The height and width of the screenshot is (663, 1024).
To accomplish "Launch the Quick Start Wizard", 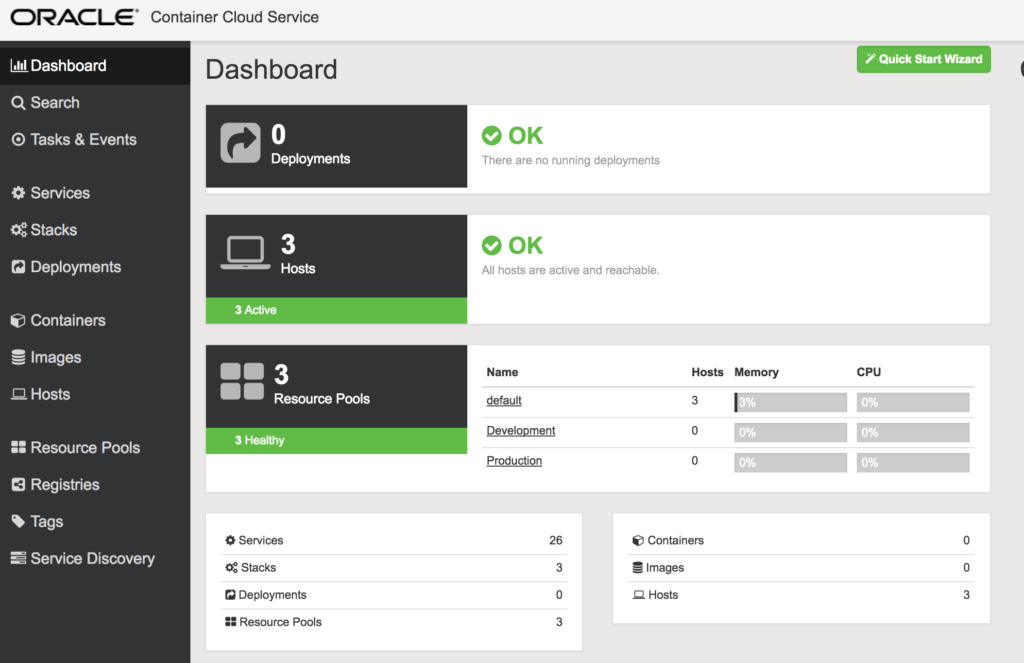I will tap(923, 59).
